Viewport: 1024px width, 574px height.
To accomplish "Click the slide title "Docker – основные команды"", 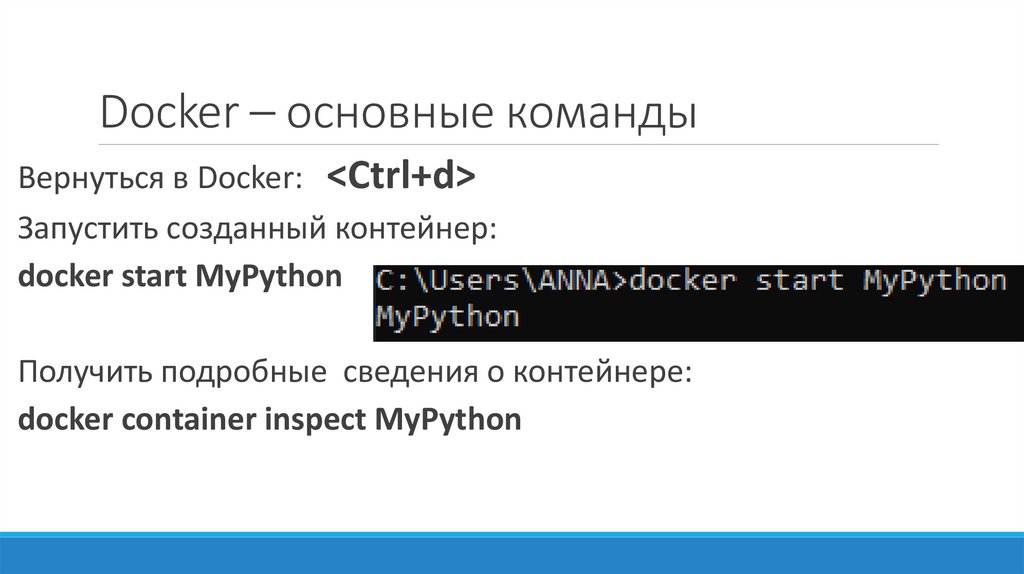I will click(x=397, y=113).
